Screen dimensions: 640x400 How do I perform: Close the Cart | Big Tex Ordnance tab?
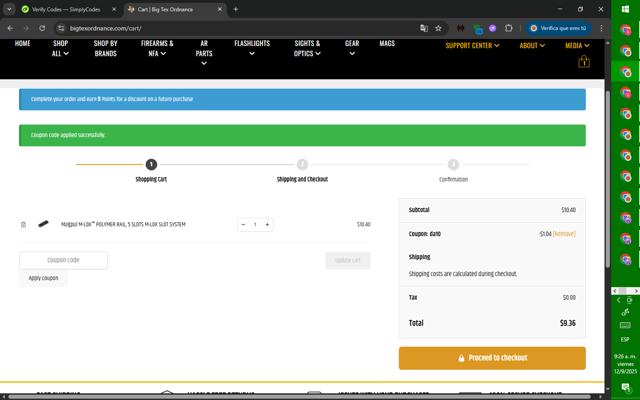(x=220, y=9)
